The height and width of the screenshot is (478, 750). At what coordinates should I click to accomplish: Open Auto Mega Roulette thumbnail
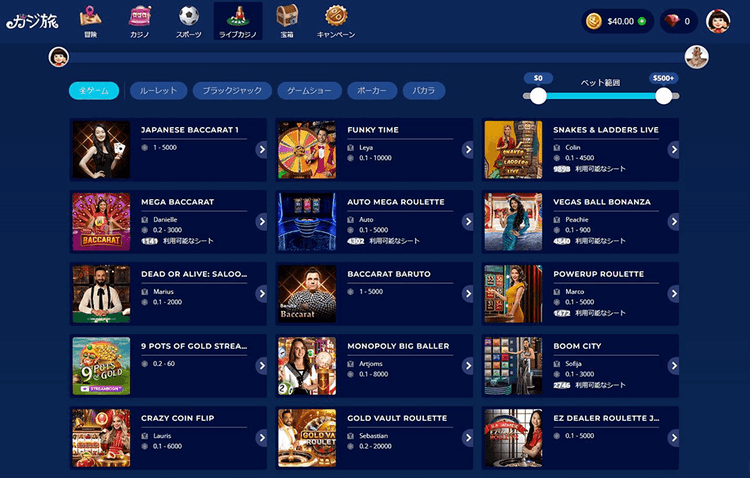(307, 222)
